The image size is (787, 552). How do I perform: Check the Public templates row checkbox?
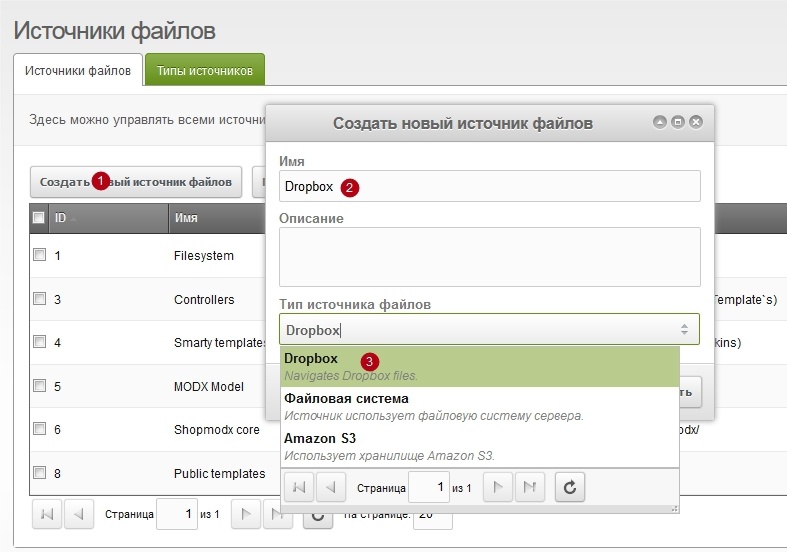[x=39, y=473]
